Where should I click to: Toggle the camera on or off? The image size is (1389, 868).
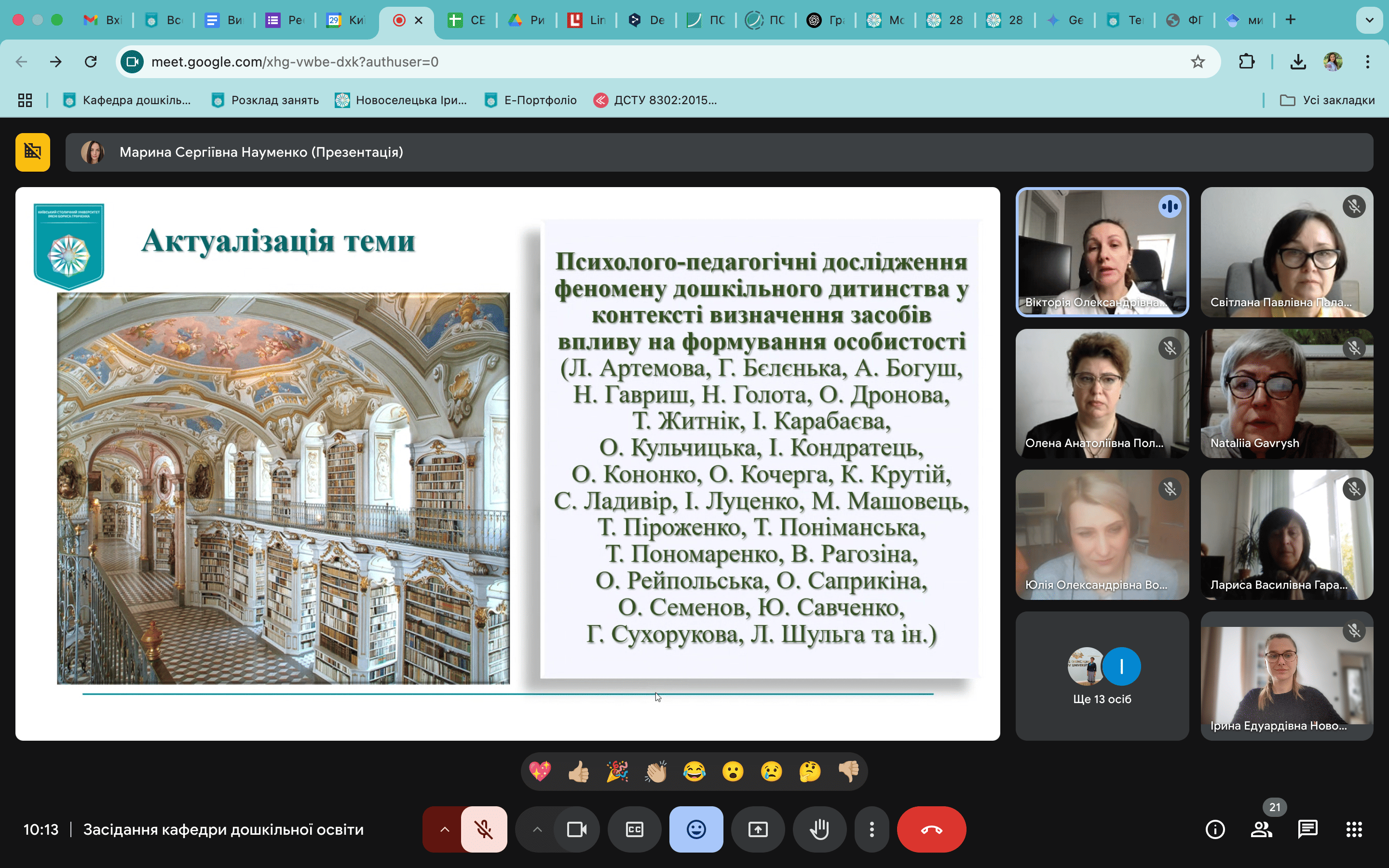tap(576, 829)
